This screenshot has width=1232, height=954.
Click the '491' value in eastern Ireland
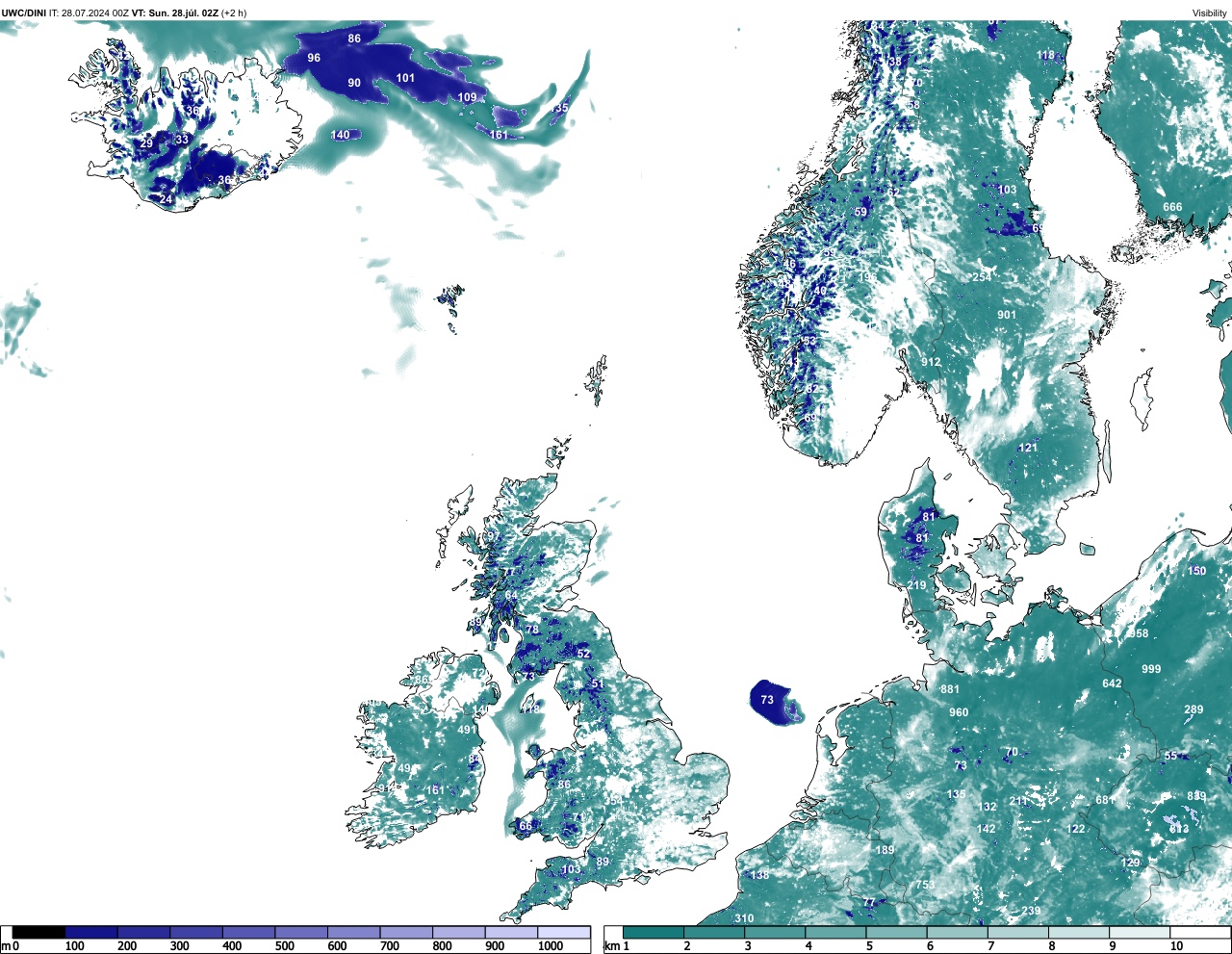467,730
